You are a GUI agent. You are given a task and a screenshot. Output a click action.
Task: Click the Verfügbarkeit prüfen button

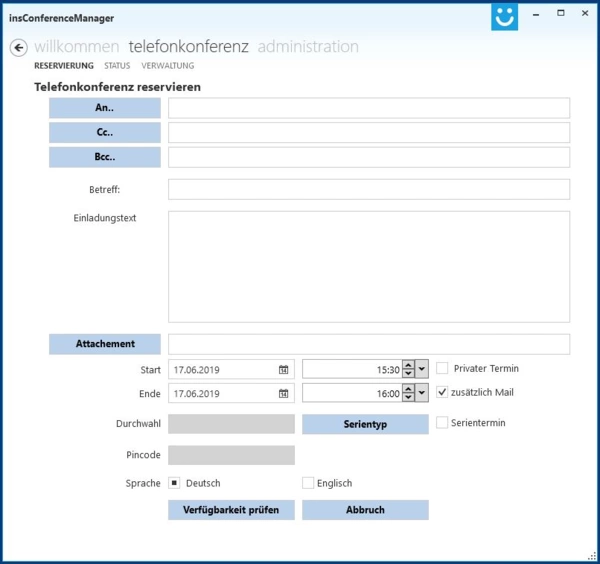click(x=231, y=510)
